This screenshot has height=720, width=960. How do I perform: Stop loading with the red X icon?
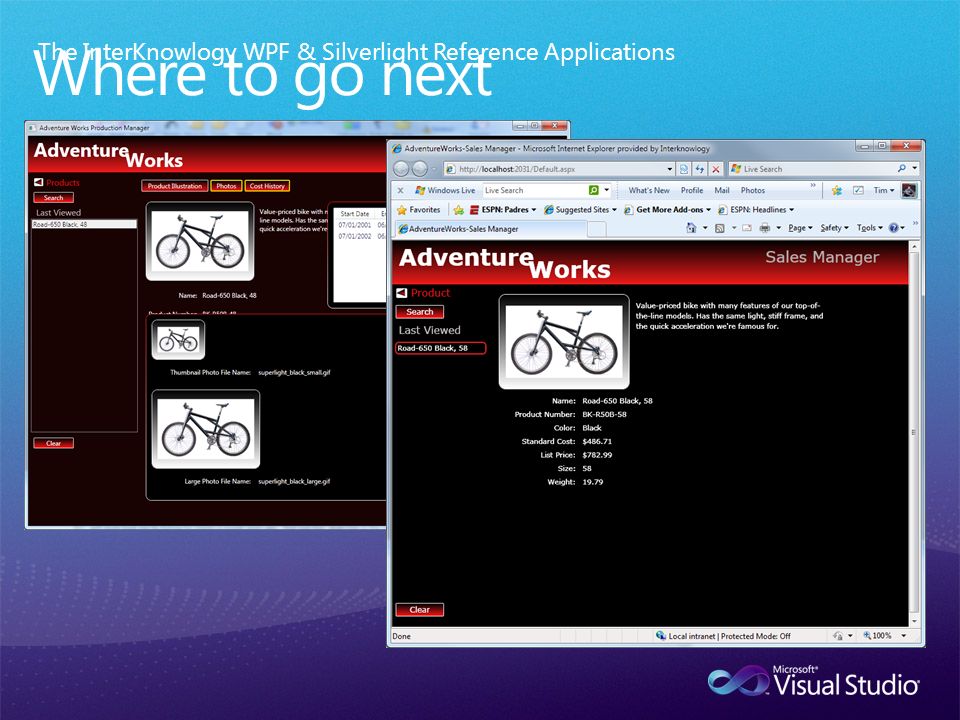(x=716, y=169)
